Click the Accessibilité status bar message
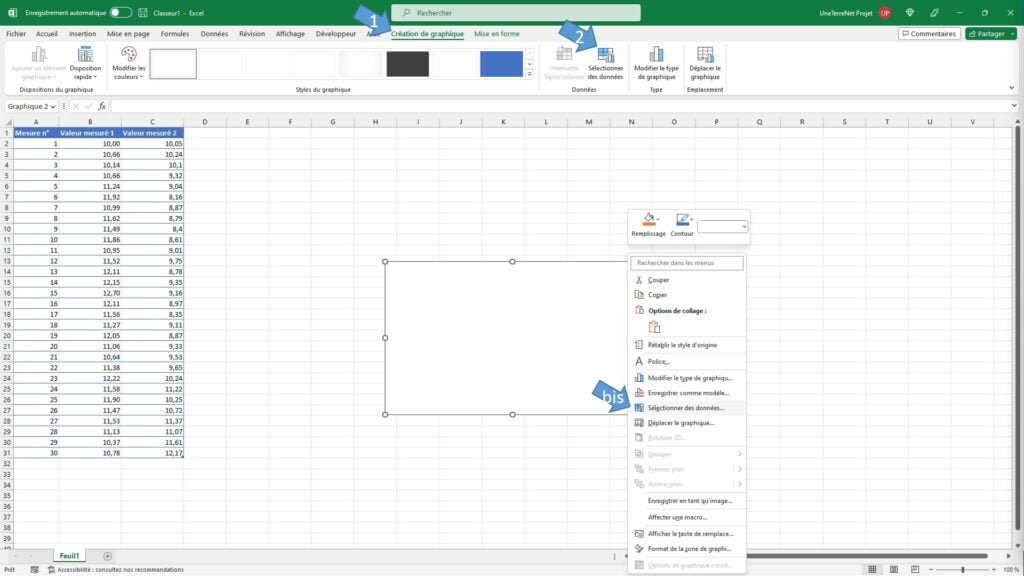 point(116,569)
